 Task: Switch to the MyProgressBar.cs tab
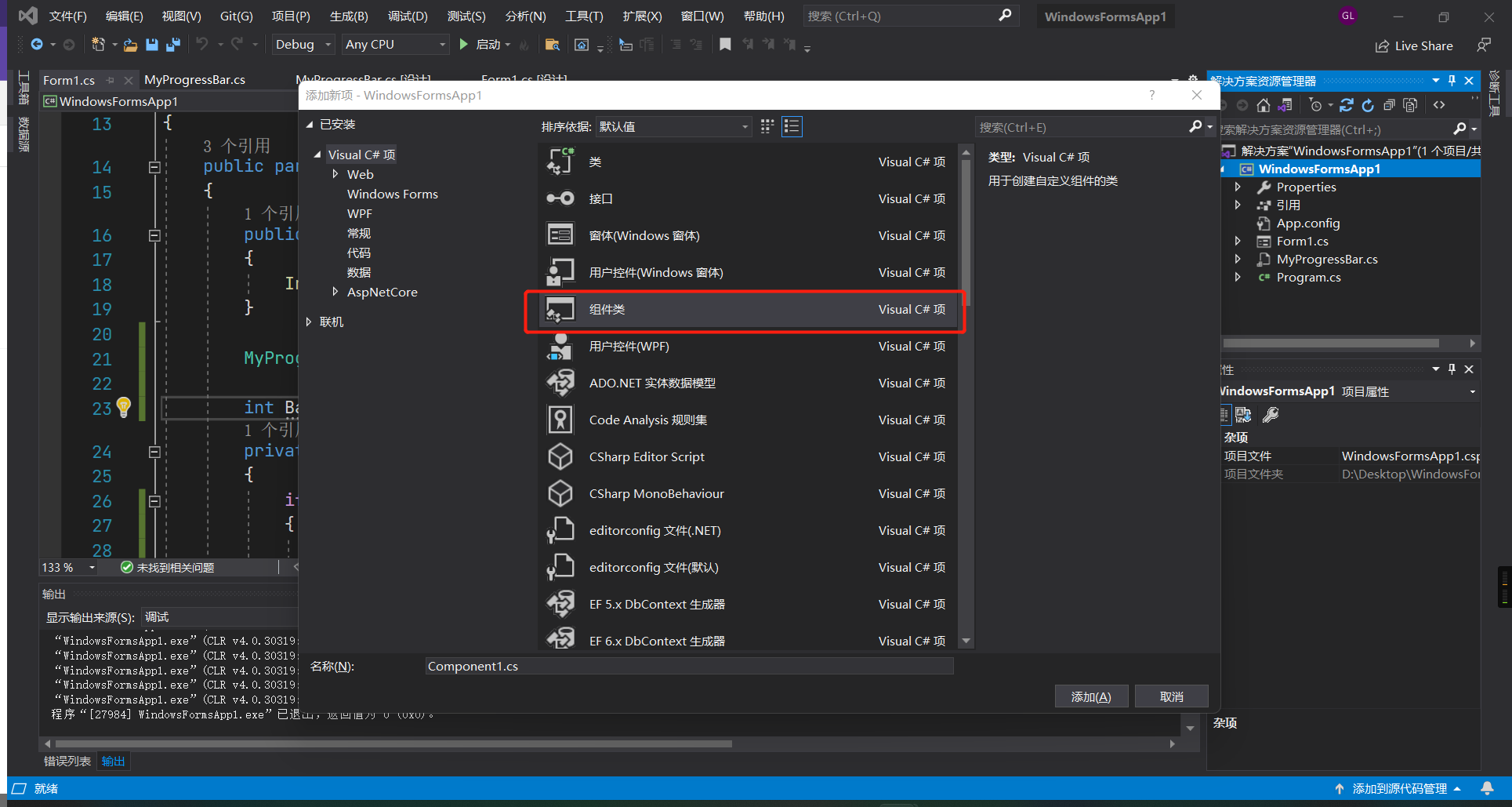(195, 80)
